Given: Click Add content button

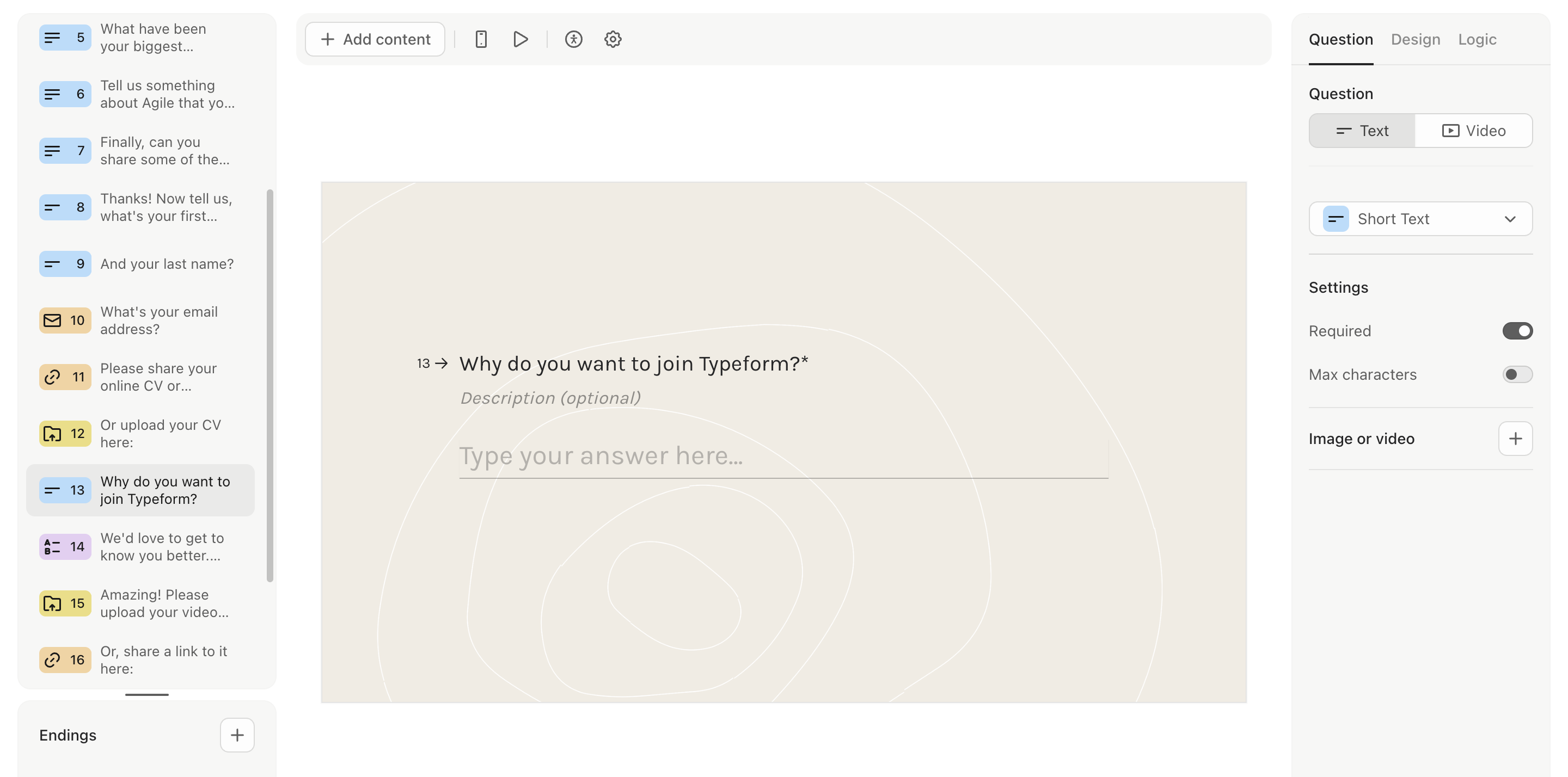Looking at the screenshot, I should [x=375, y=40].
